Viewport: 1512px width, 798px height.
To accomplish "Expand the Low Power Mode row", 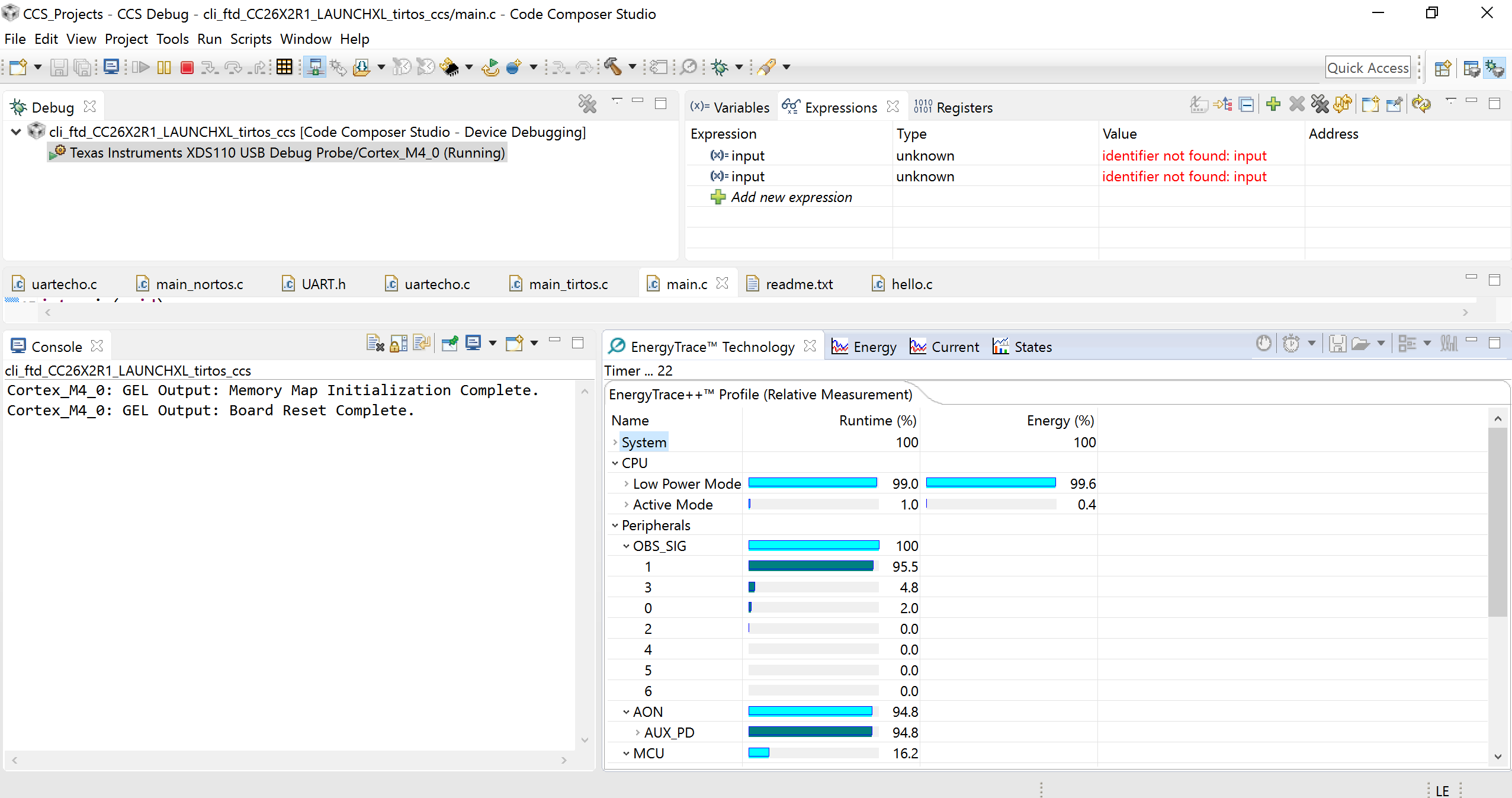I will click(626, 483).
